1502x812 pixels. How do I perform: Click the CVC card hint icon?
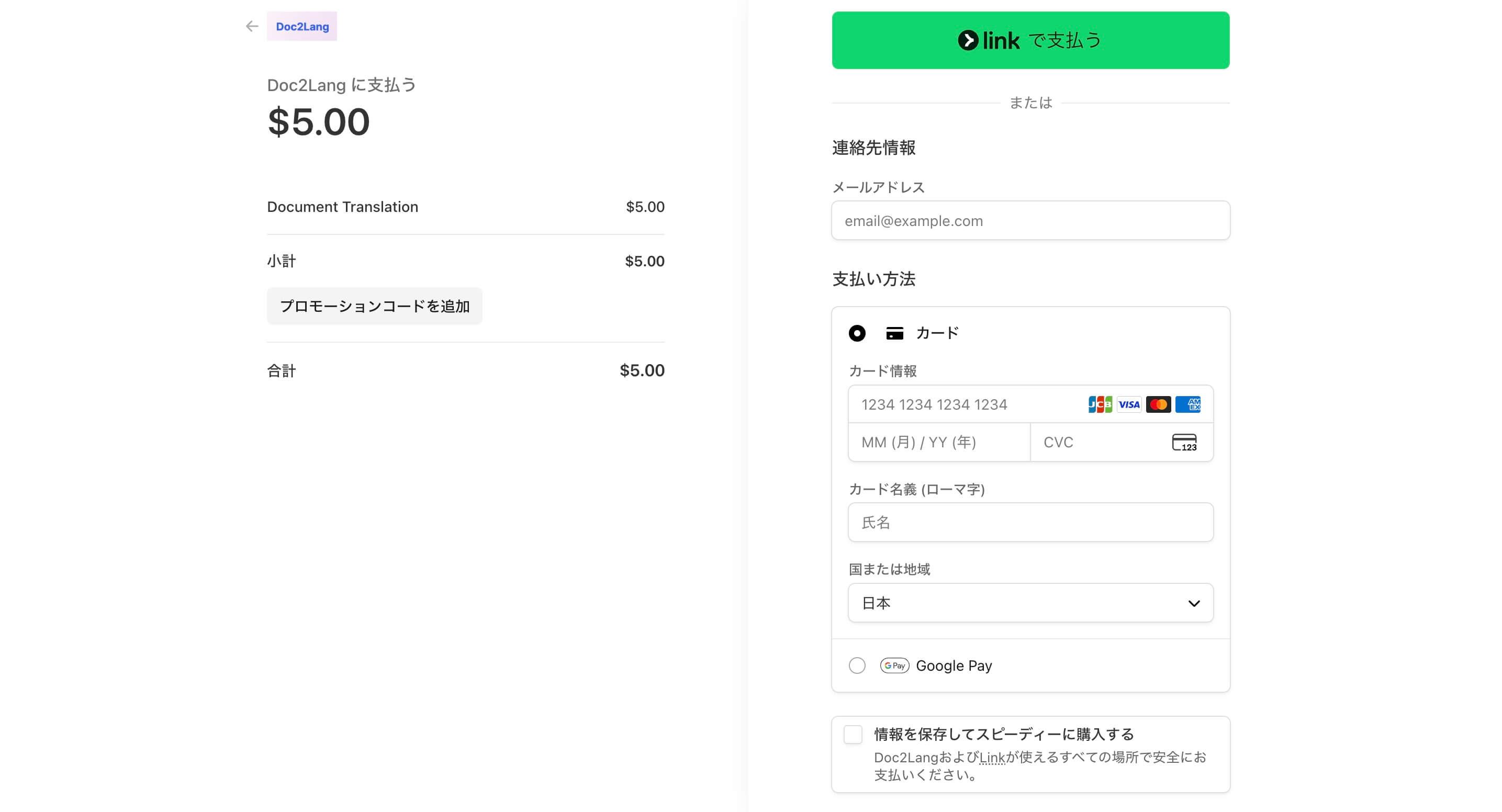pyautogui.click(x=1184, y=443)
